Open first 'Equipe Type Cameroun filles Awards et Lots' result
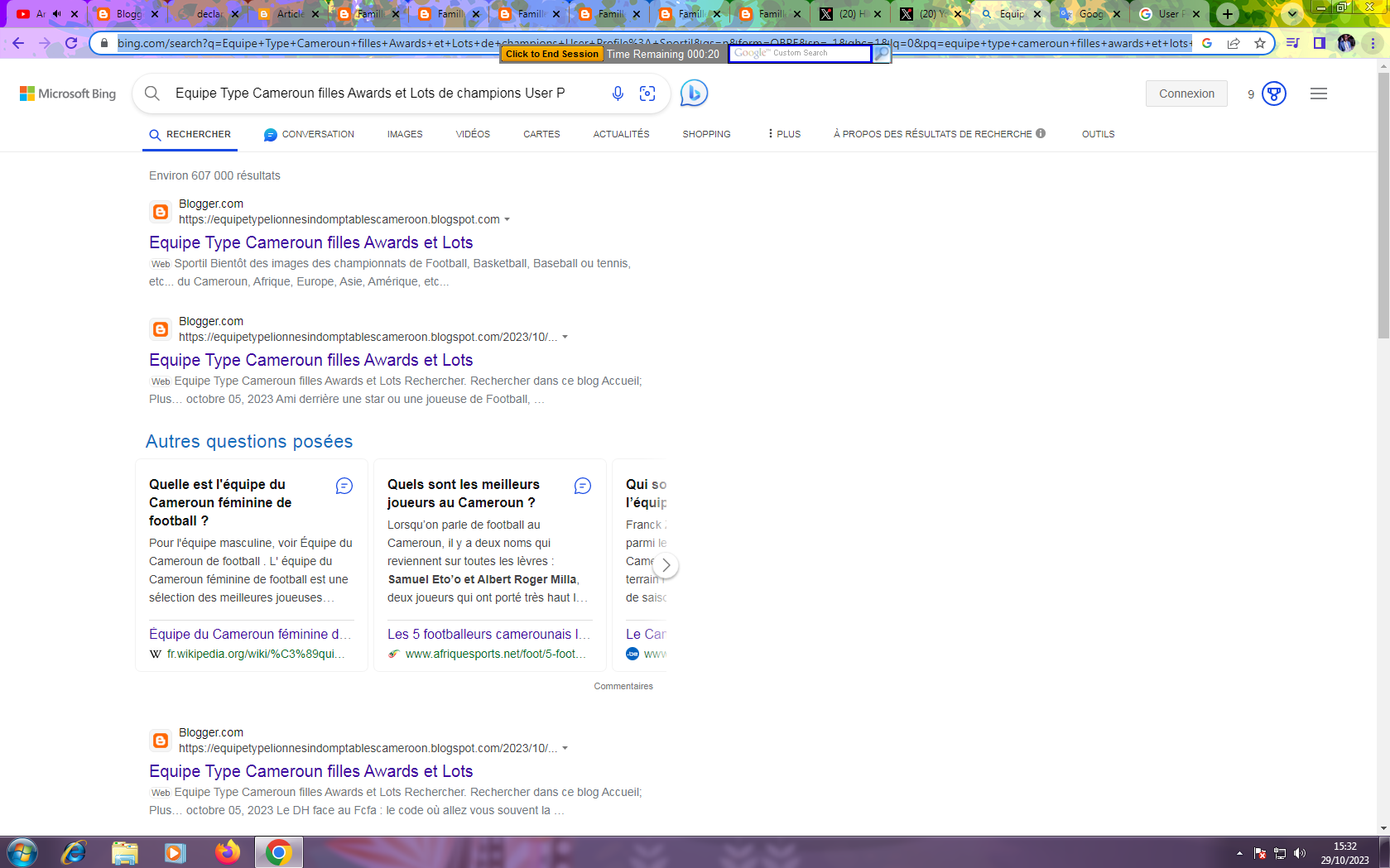 coord(310,243)
